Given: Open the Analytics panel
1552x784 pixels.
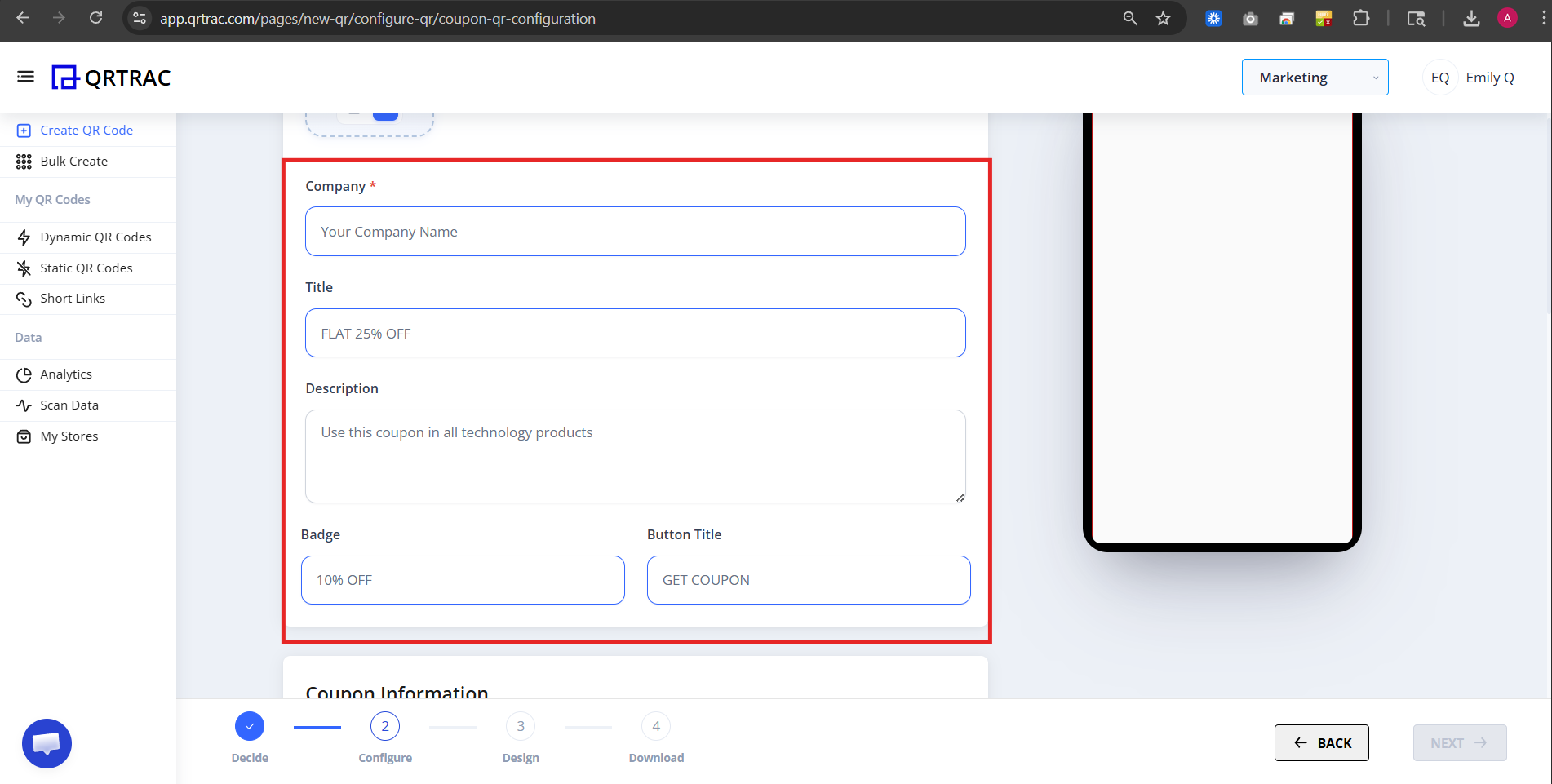Looking at the screenshot, I should 65,374.
